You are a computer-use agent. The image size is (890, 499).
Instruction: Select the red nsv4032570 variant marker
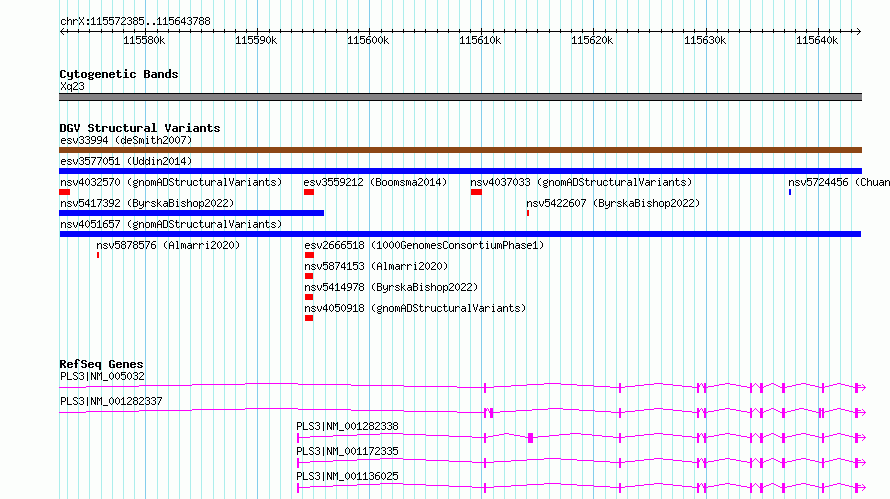pos(65,192)
